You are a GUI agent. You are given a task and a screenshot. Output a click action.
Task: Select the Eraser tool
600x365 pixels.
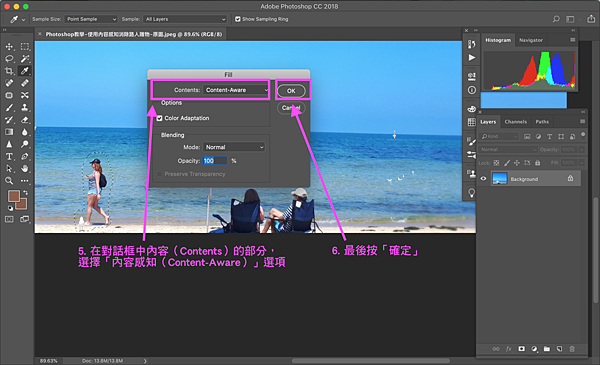25,120
